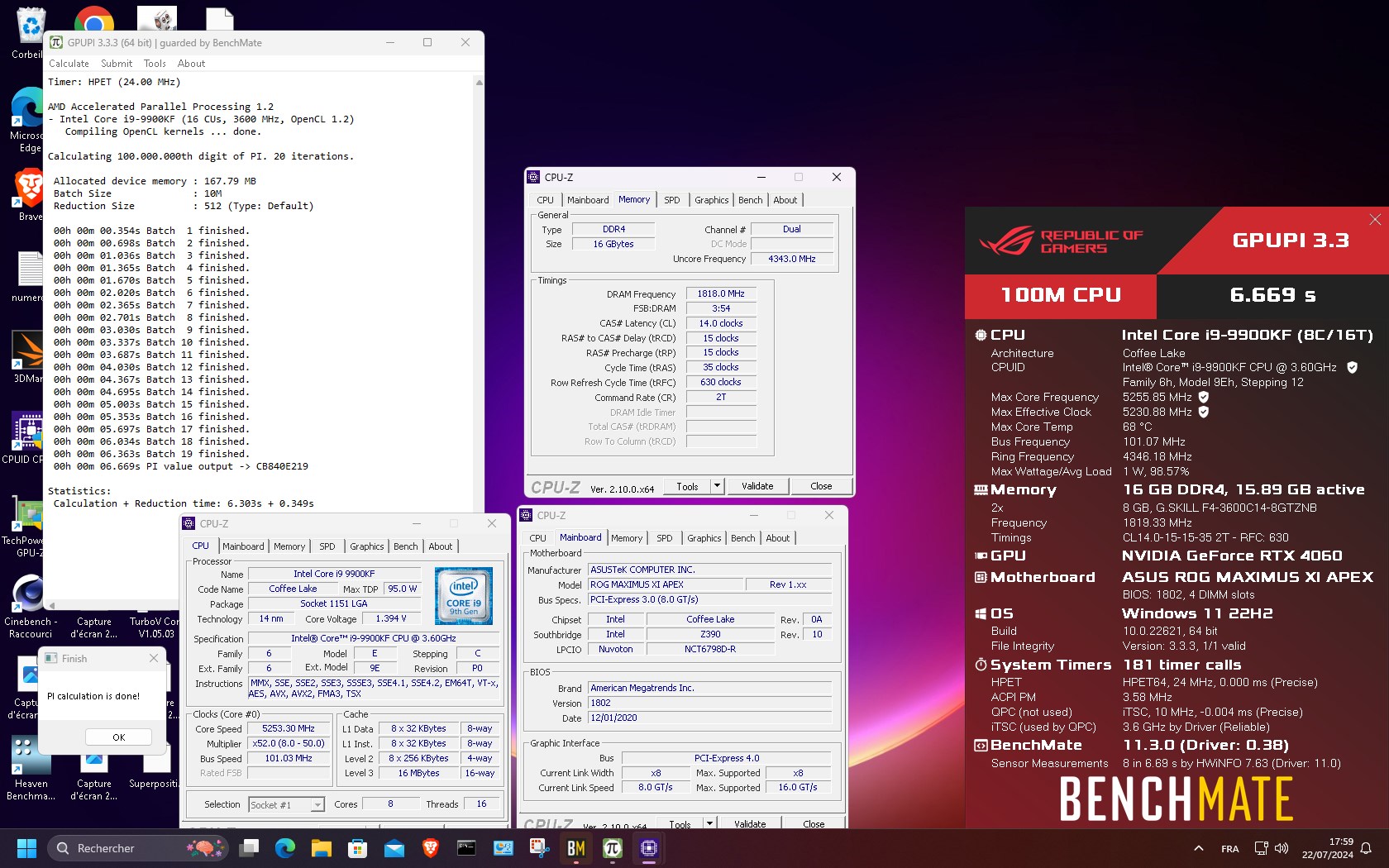Viewport: 1389px width, 868px height.
Task: Open the Google Chrome desktop icon
Action: [x=93, y=18]
